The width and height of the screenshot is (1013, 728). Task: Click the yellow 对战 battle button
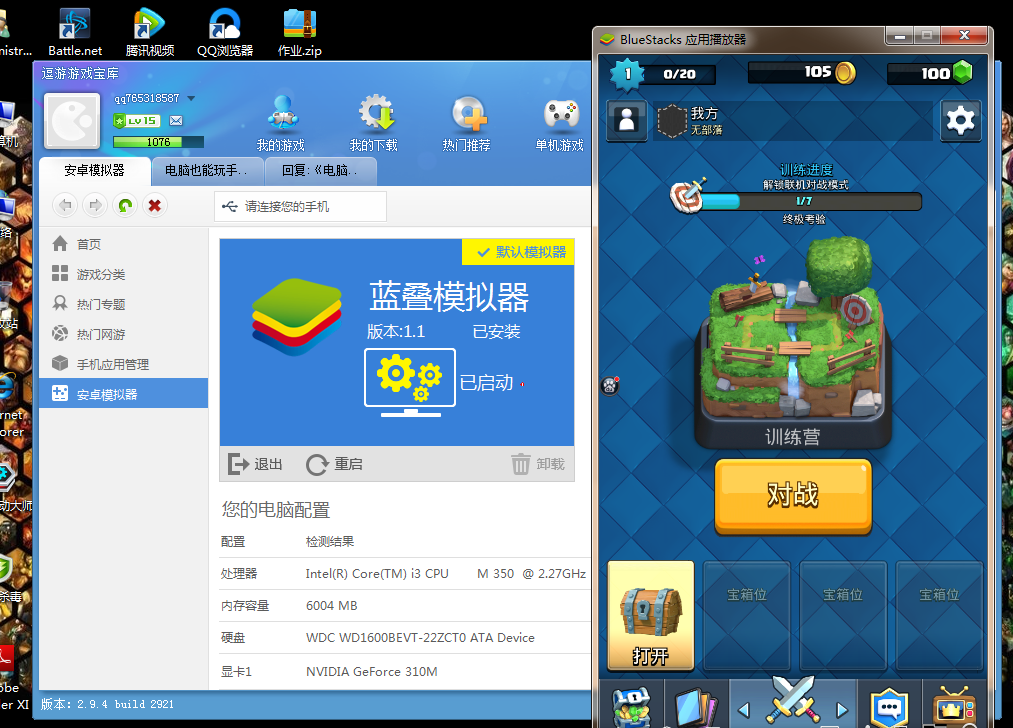tap(793, 496)
